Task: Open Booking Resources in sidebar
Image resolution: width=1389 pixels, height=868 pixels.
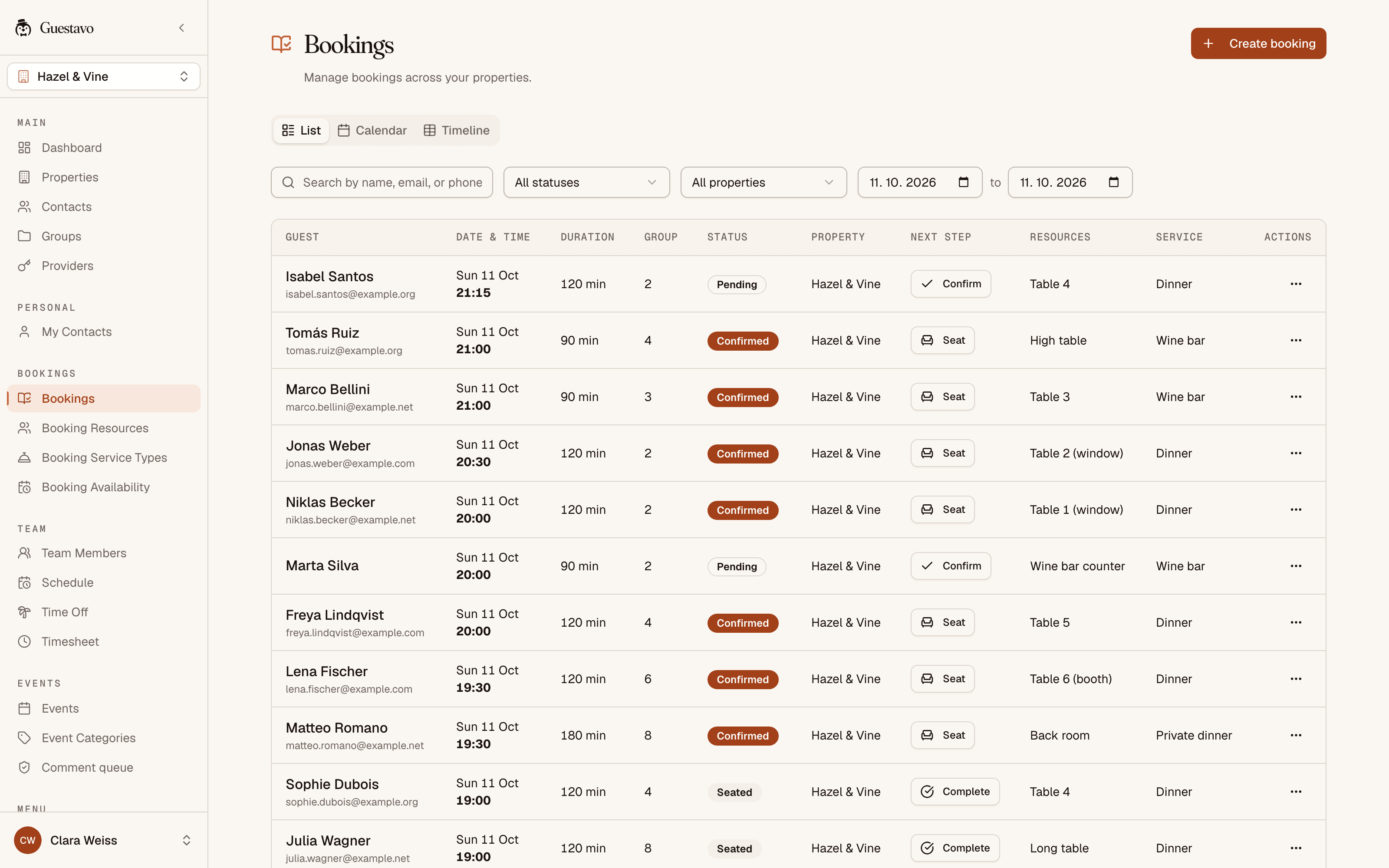Action: tap(104, 427)
